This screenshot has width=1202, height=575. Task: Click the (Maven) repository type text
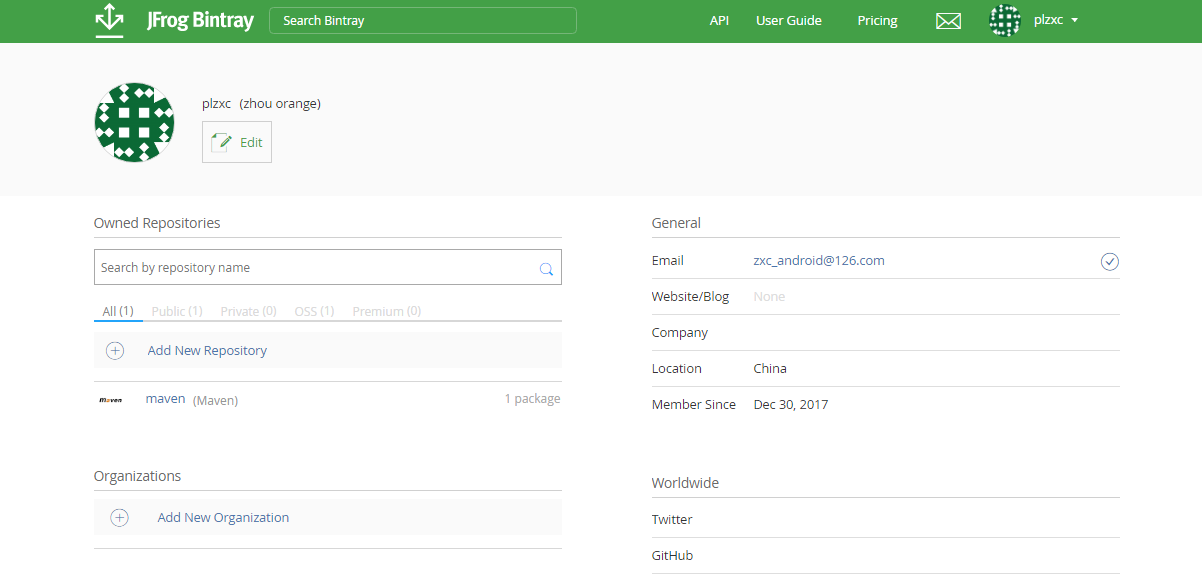(x=215, y=400)
